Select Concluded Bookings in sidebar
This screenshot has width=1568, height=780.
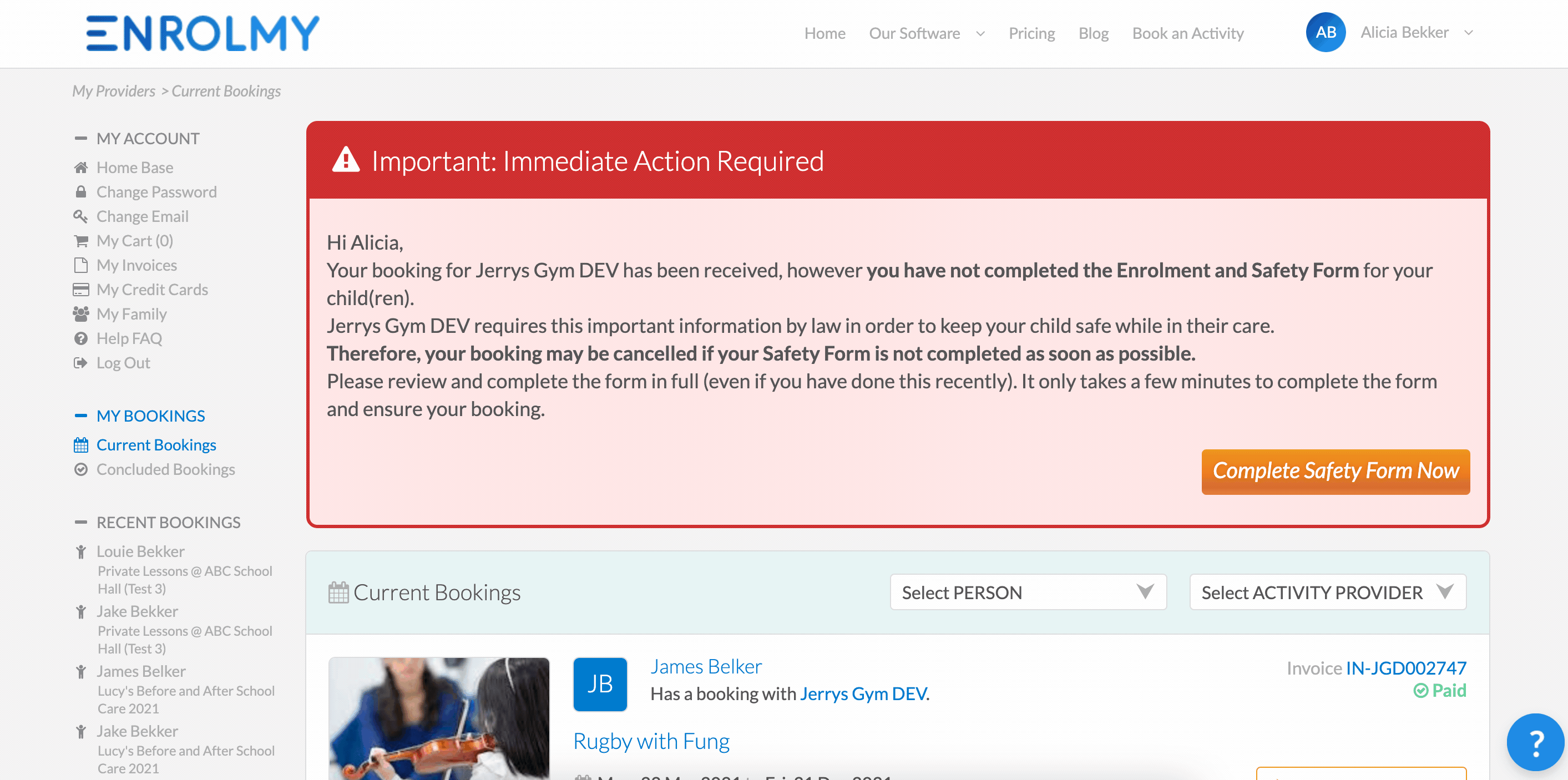[x=165, y=469]
